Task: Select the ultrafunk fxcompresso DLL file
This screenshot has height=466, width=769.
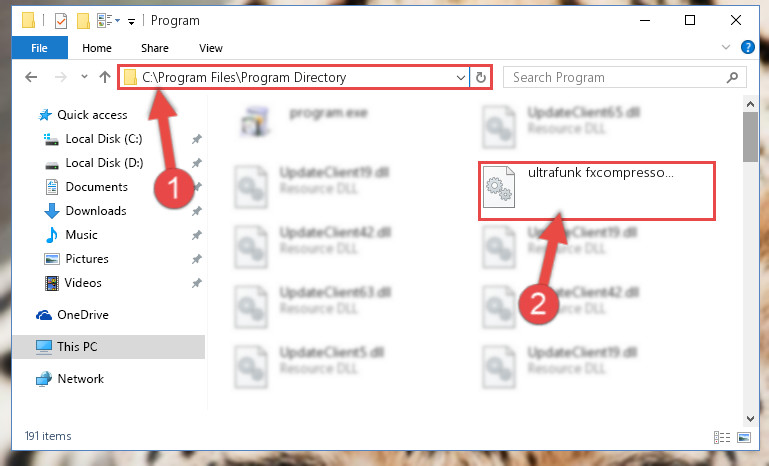Action: click(597, 191)
